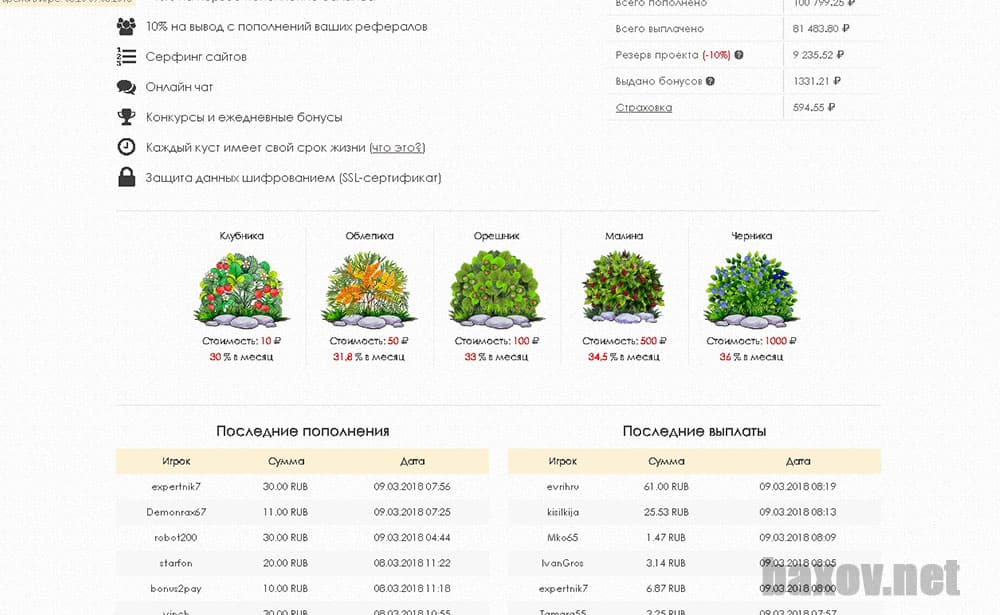Viewport: 1000px width, 615px height.
Task: Click the numbered list surfing icon
Action: click(126, 57)
